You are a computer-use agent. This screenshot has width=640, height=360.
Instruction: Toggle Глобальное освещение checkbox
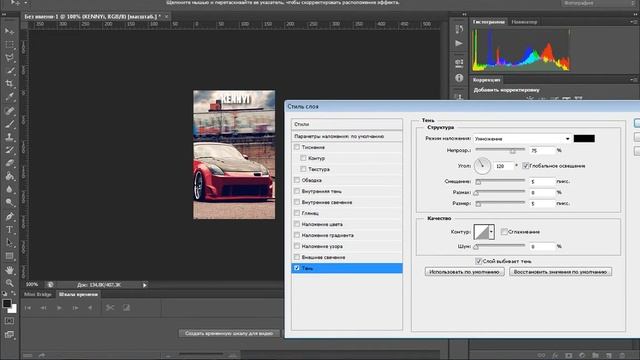coord(526,166)
